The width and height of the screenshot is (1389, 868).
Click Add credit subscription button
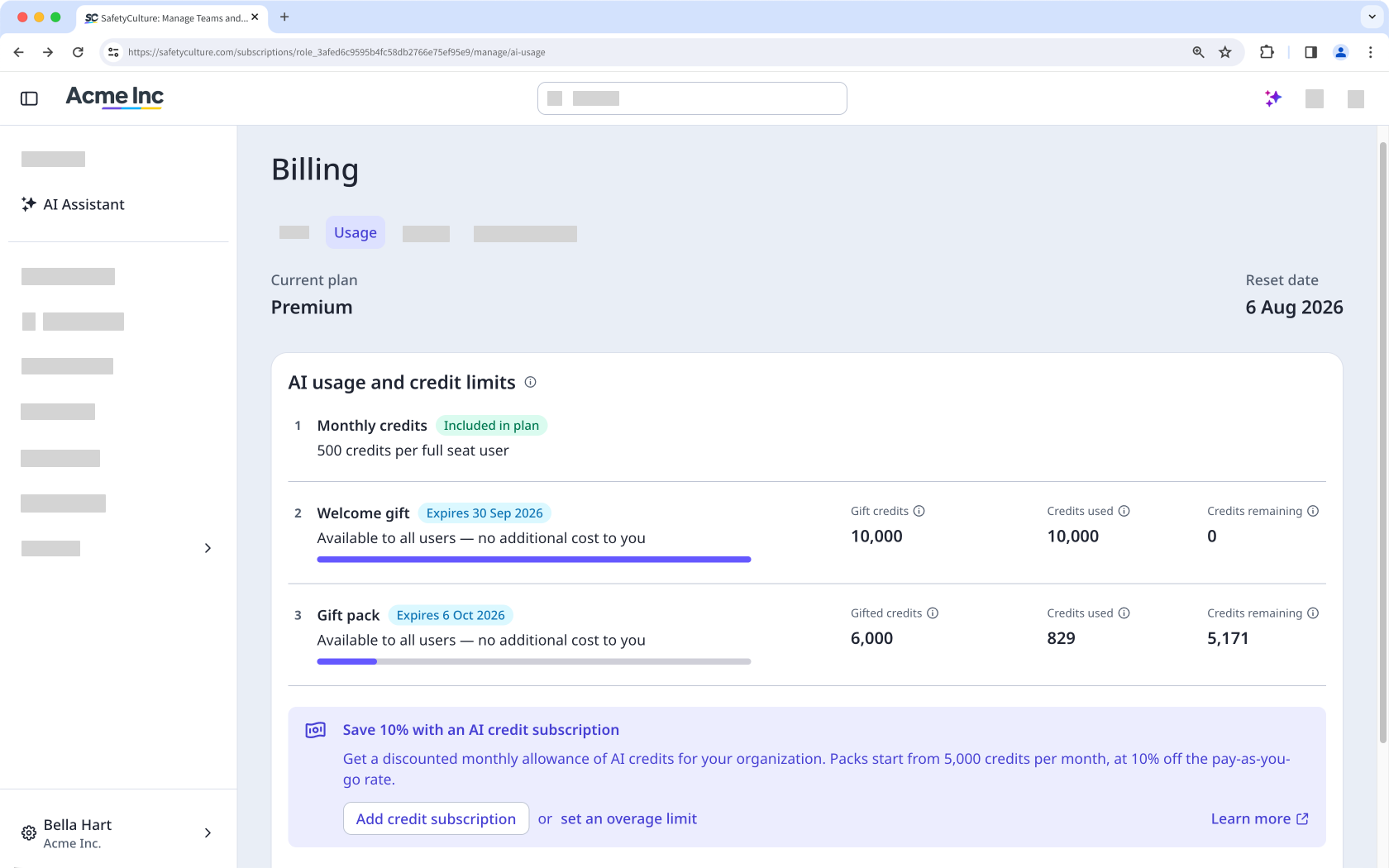point(436,818)
